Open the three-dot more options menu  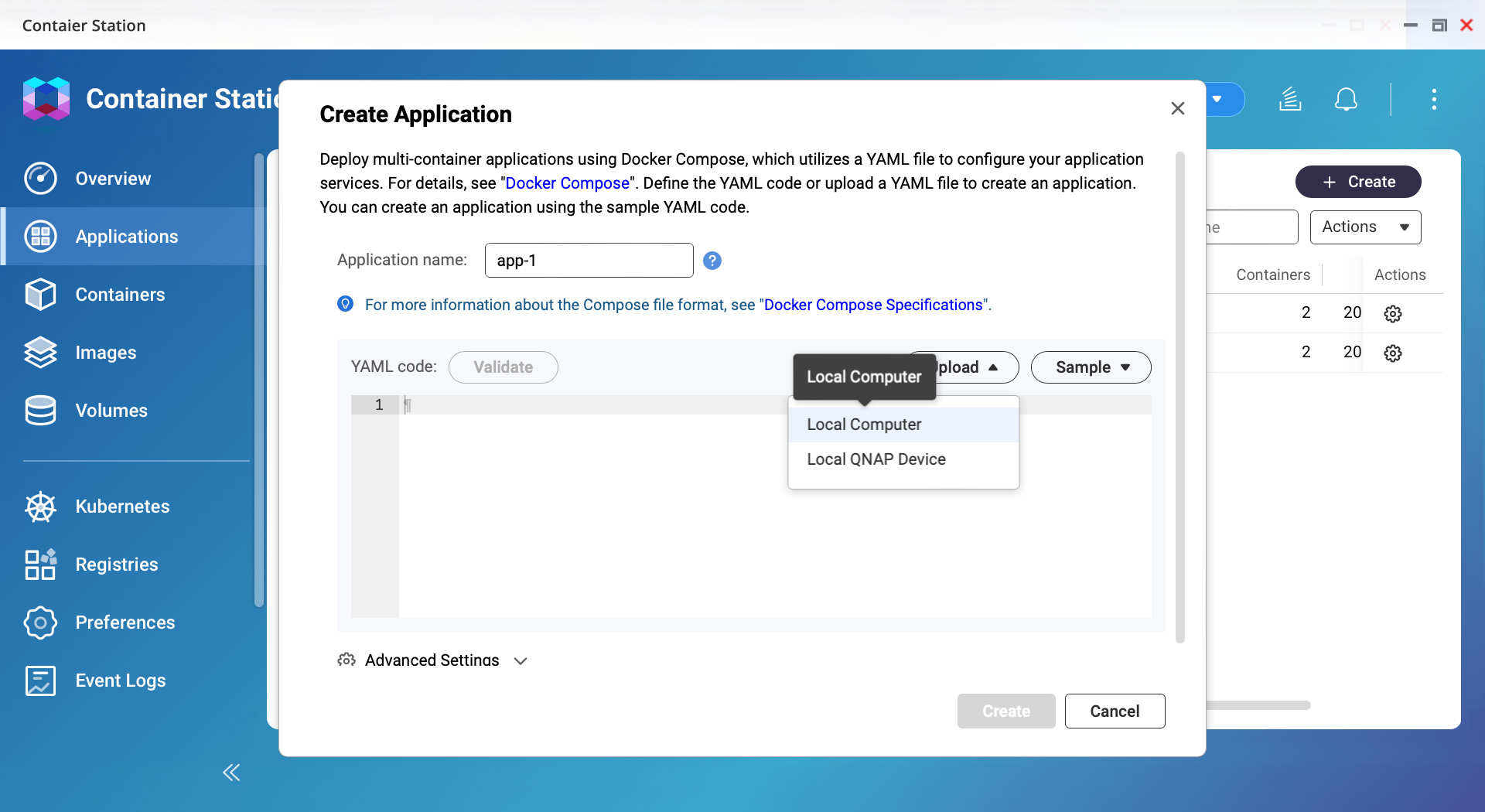[x=1434, y=100]
